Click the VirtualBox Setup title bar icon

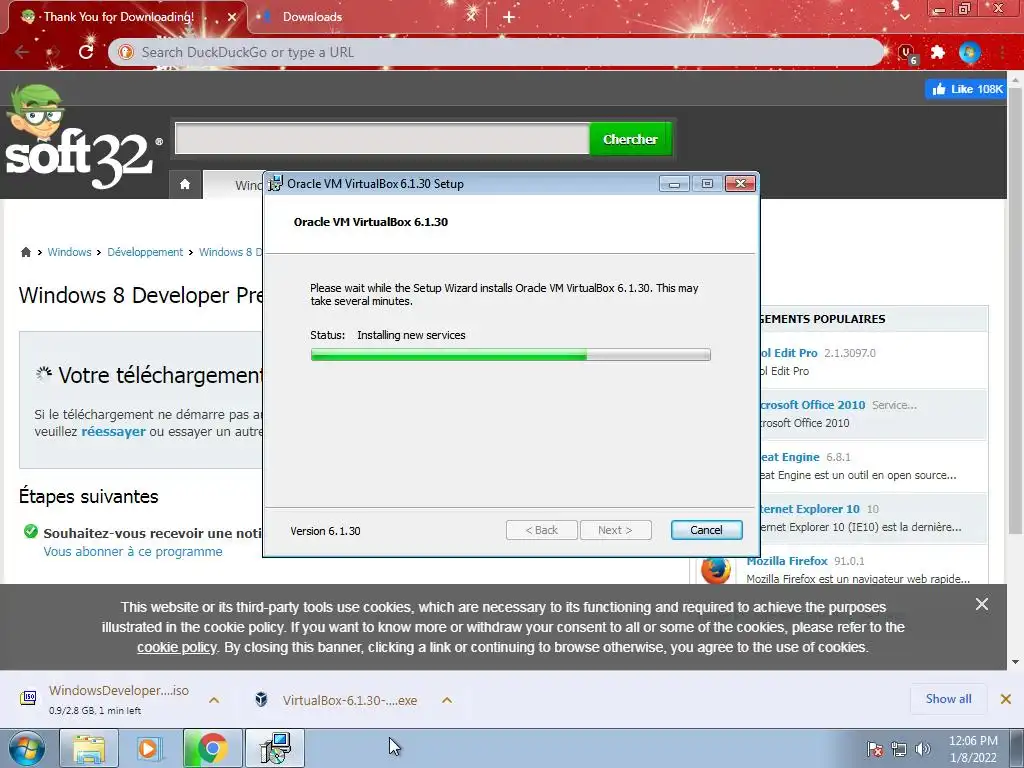pos(276,184)
